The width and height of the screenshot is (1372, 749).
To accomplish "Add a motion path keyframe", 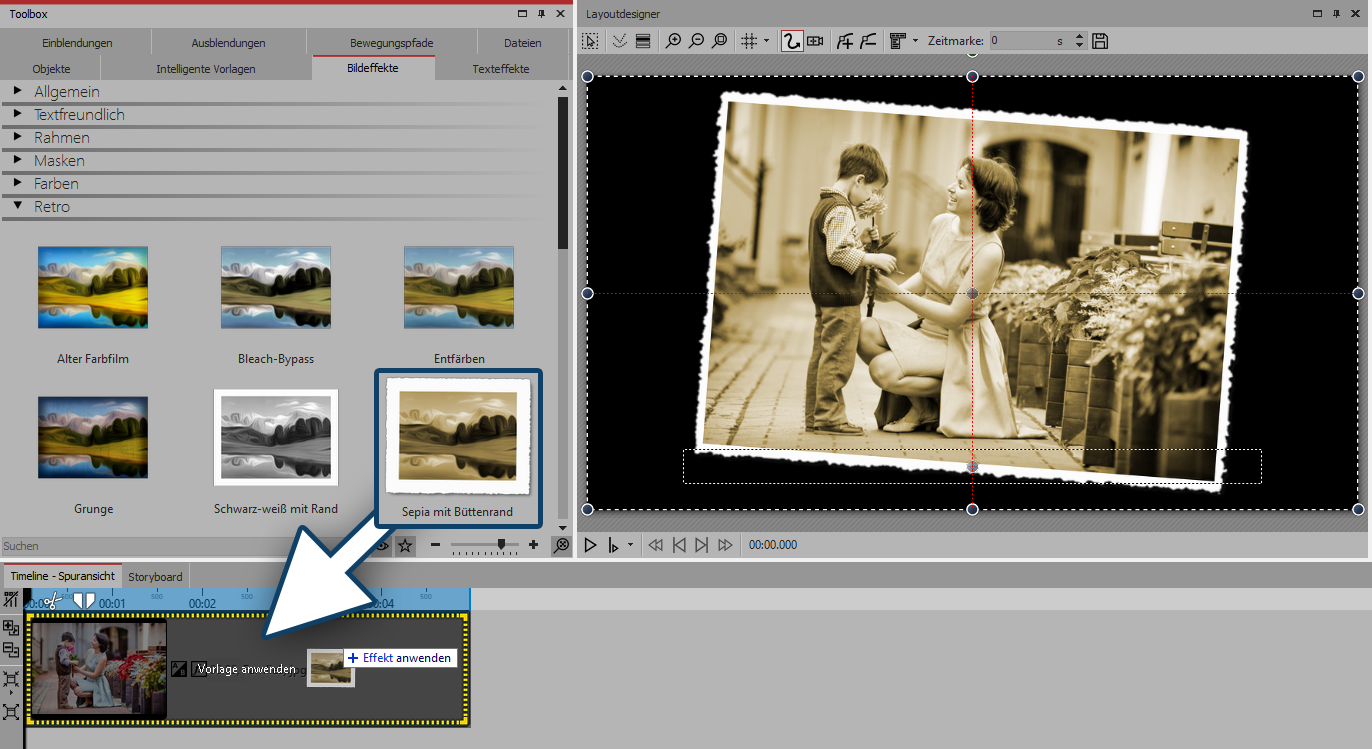I will tap(845, 41).
